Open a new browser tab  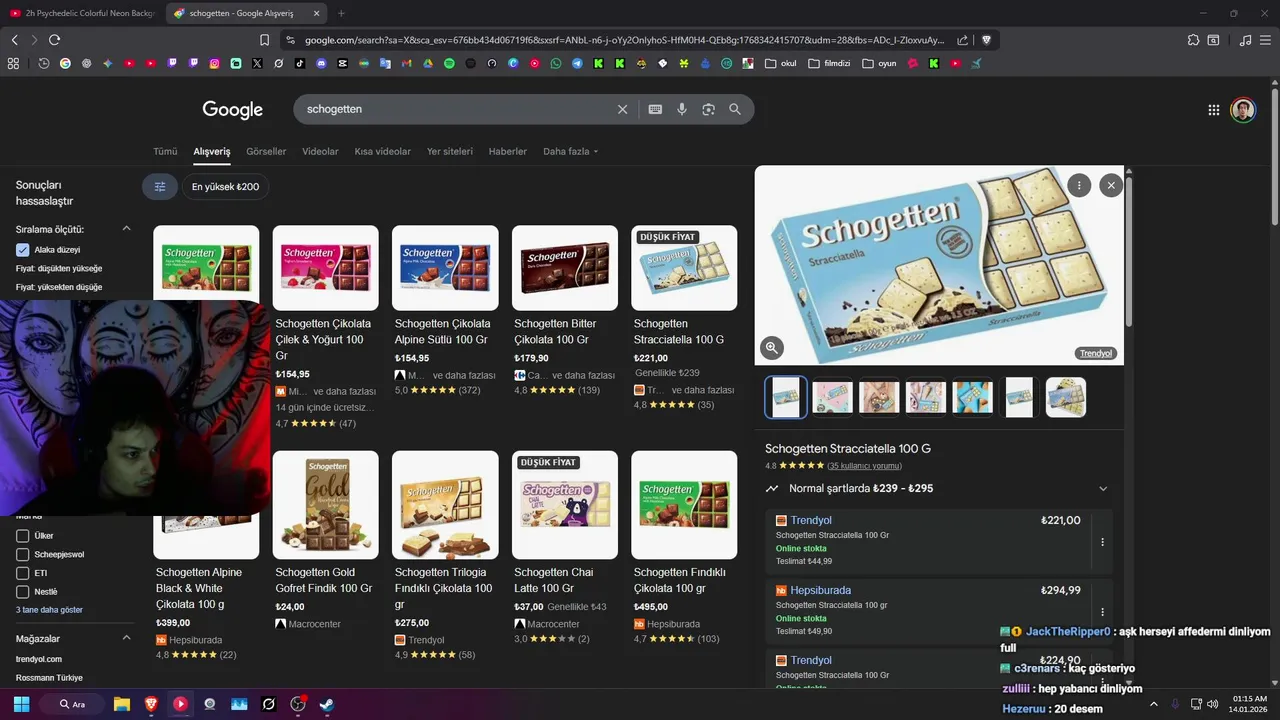(x=341, y=13)
